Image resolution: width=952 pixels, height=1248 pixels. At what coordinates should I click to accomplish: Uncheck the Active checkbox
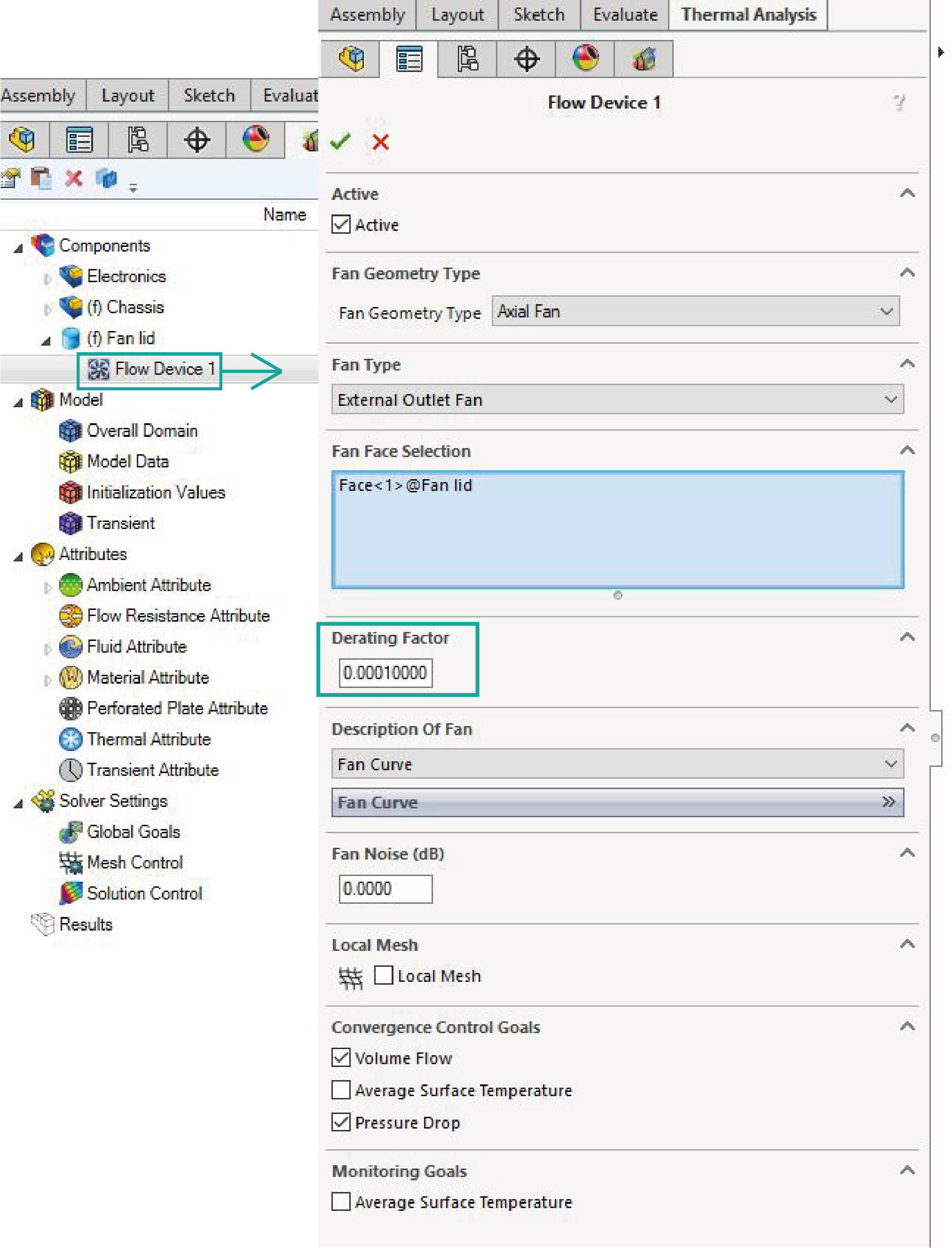tap(341, 224)
